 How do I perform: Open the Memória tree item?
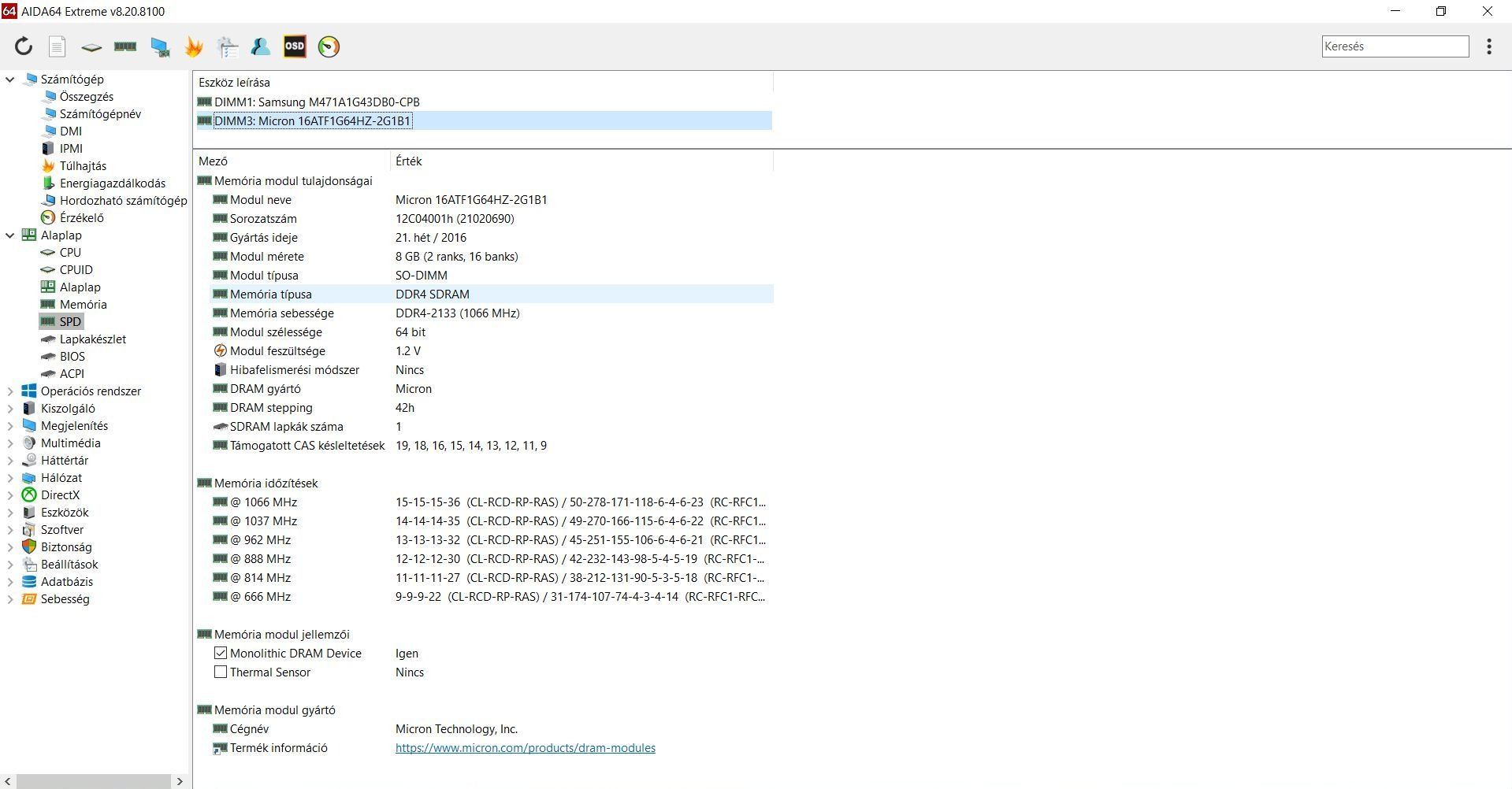84,305
